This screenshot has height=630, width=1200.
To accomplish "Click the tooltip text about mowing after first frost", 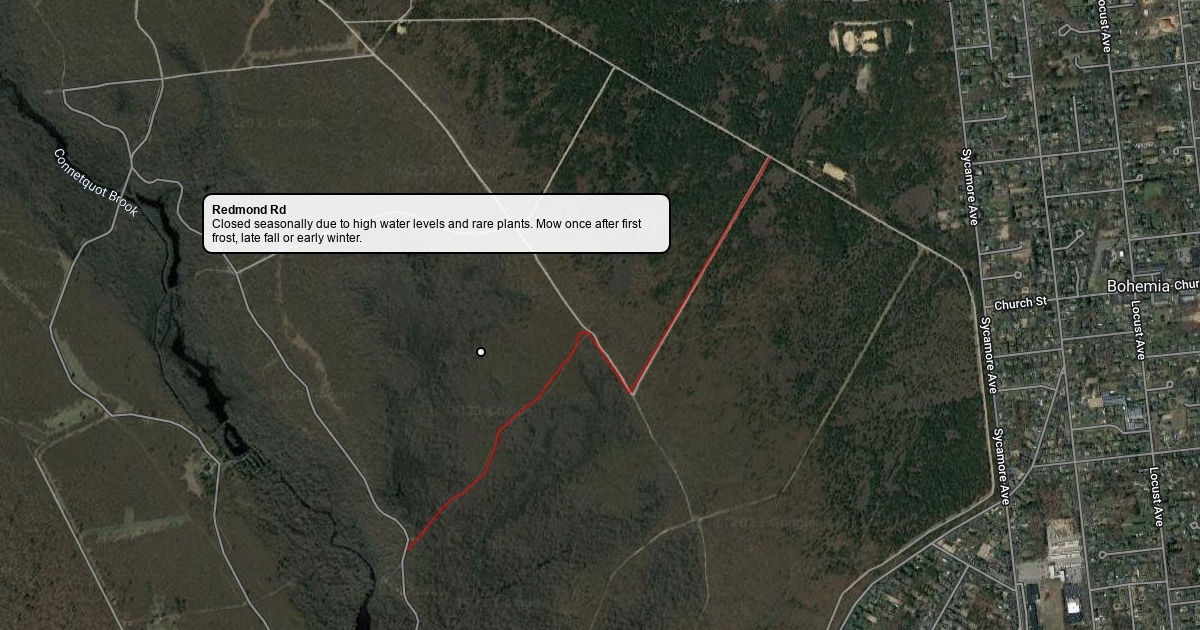I will coord(426,231).
